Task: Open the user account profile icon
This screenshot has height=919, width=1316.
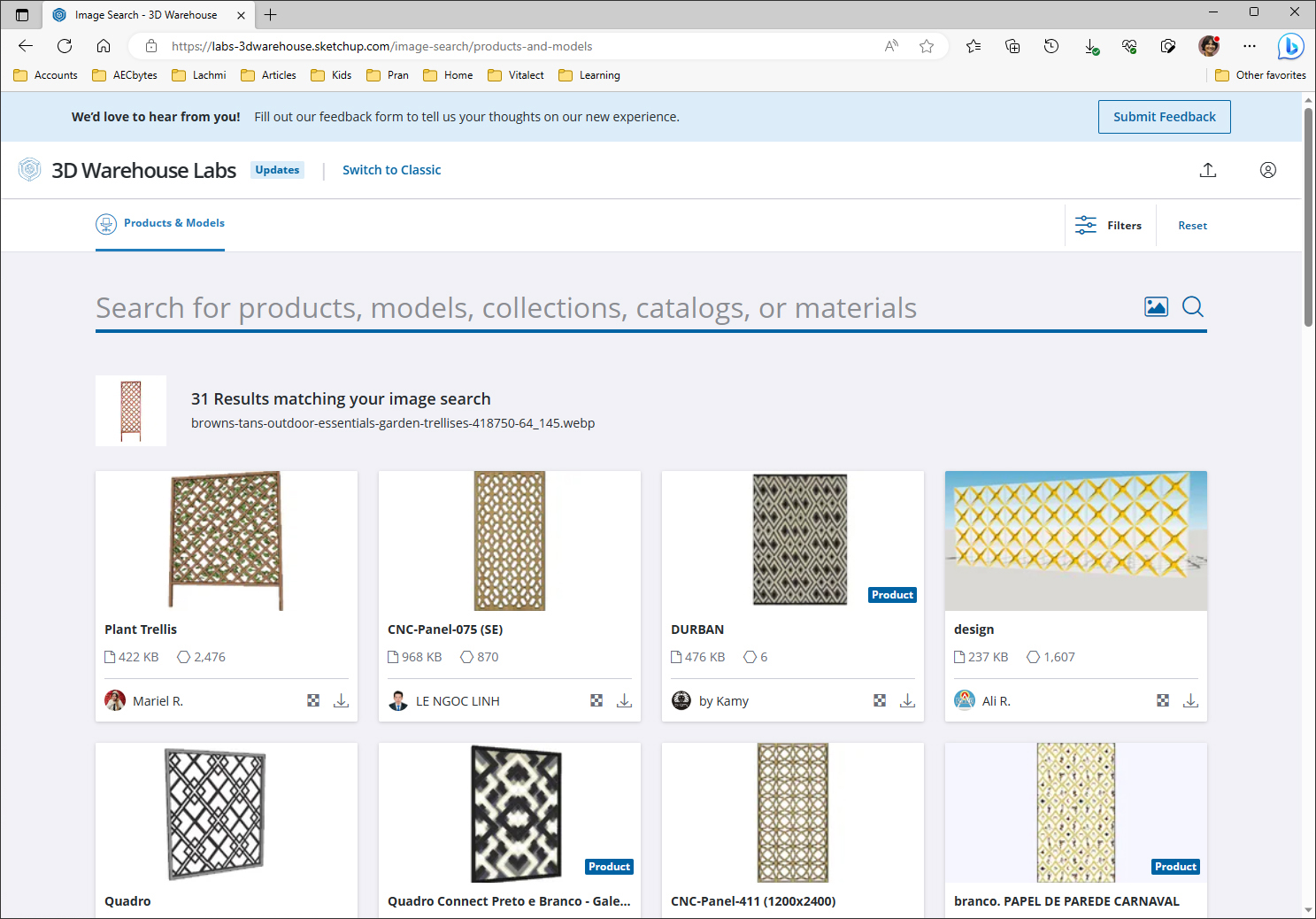Action: tap(1268, 170)
